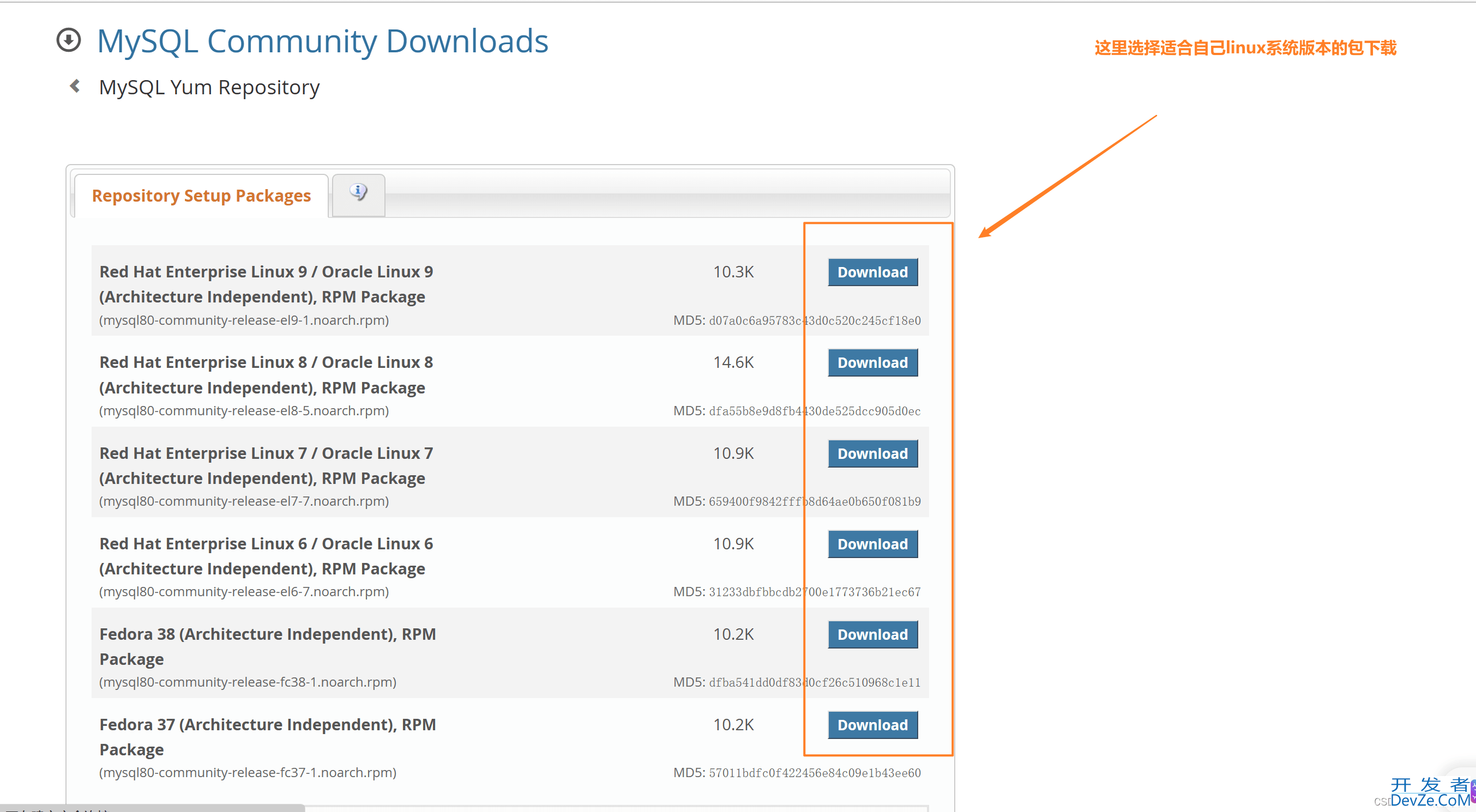Image resolution: width=1476 pixels, height=812 pixels.
Task: Download the Fedora 38 RPM package
Action: [872, 634]
